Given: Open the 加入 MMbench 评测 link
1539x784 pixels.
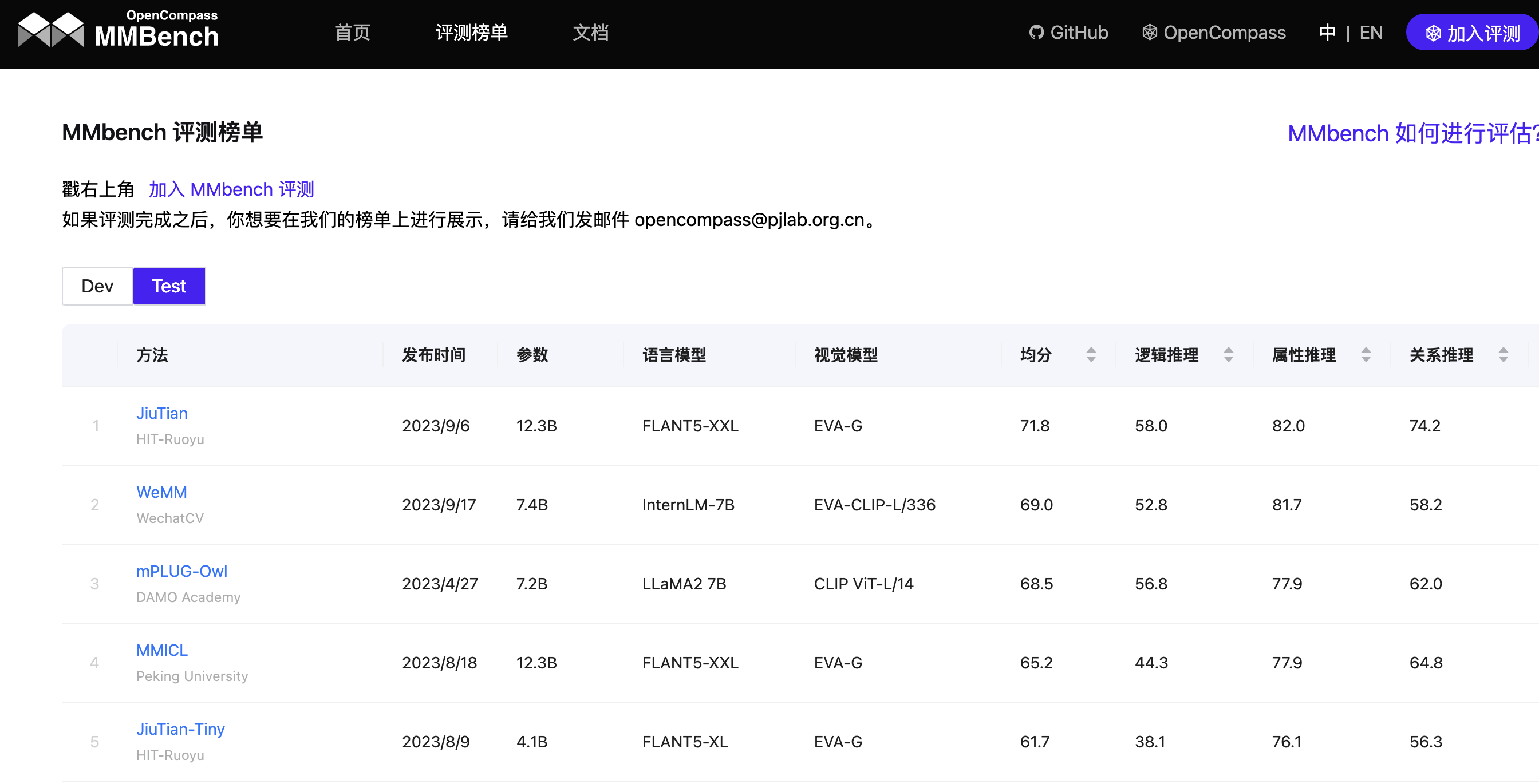Looking at the screenshot, I should [x=232, y=189].
